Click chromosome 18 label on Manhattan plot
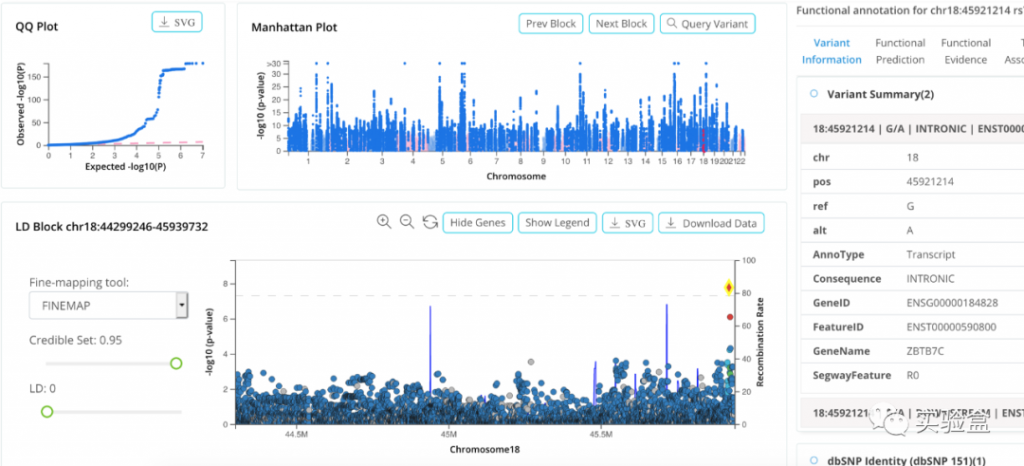Screen dimensions: 1024x466 (x=703, y=161)
